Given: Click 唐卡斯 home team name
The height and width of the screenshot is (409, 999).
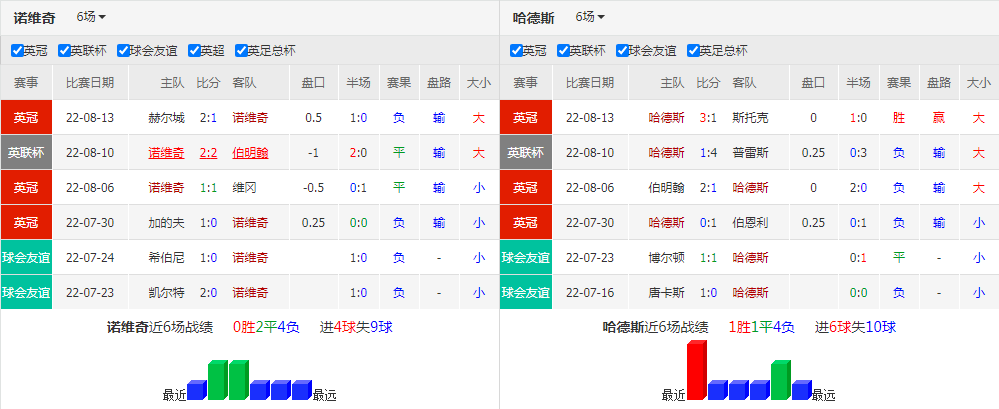Looking at the screenshot, I should pos(666,293).
